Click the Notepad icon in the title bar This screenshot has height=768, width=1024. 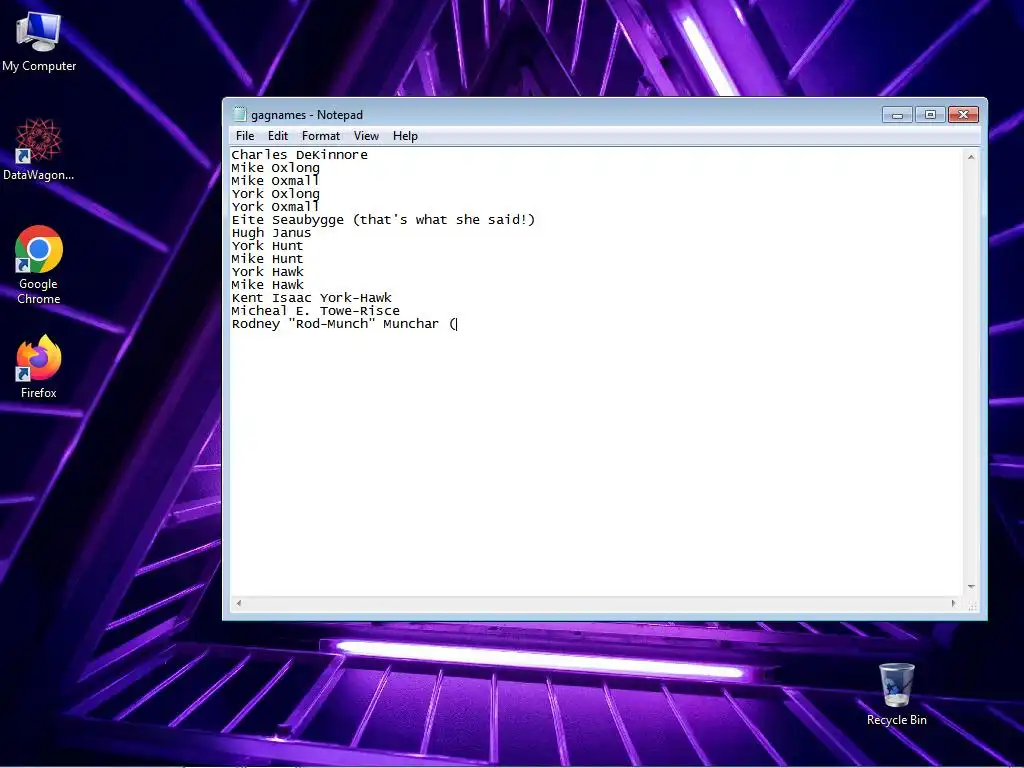tap(240, 114)
